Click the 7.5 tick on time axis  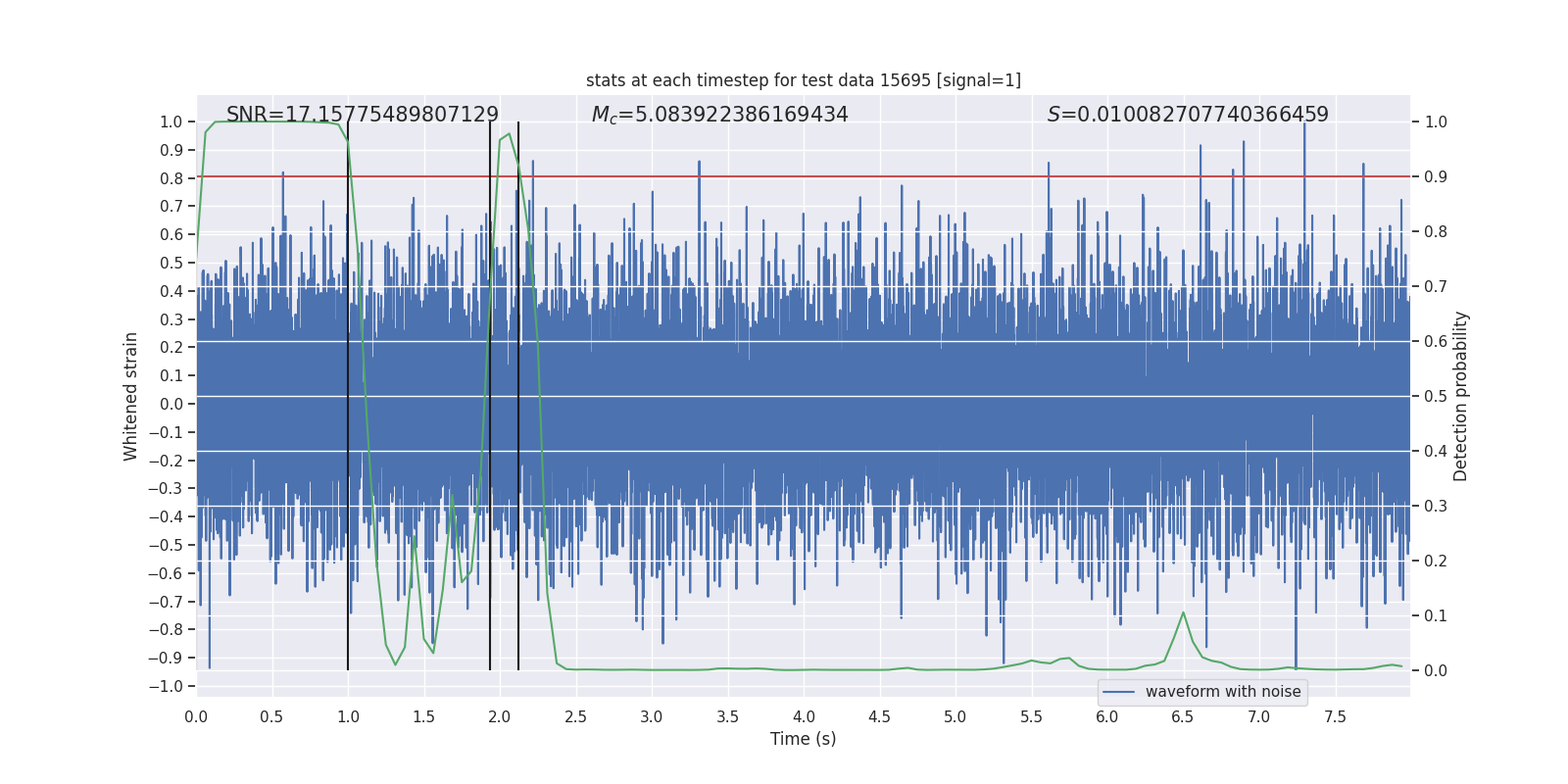click(1335, 717)
